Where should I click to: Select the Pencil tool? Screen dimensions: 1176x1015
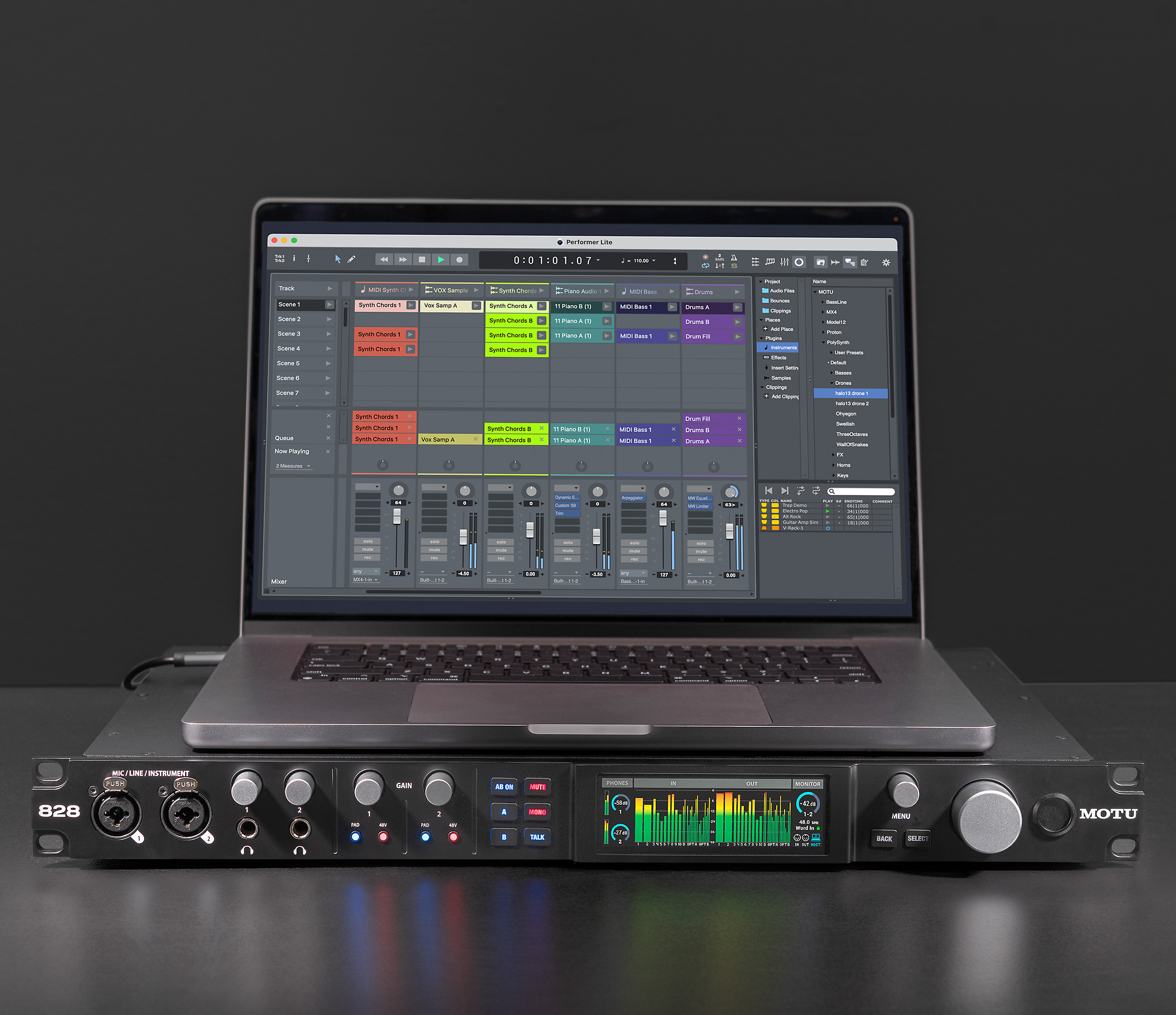click(x=352, y=259)
